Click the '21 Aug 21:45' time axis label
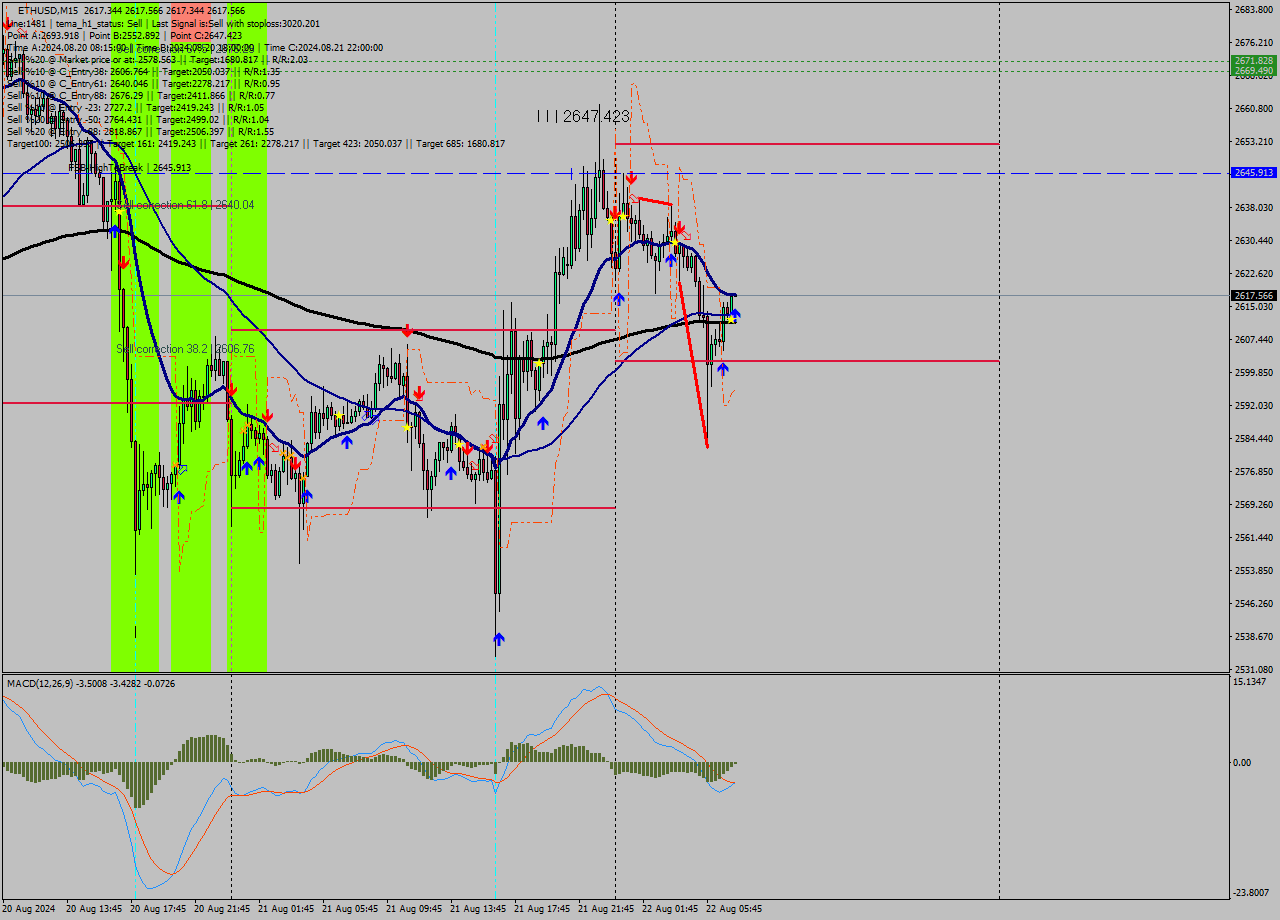Viewport: 1280px width, 920px height. click(x=605, y=909)
